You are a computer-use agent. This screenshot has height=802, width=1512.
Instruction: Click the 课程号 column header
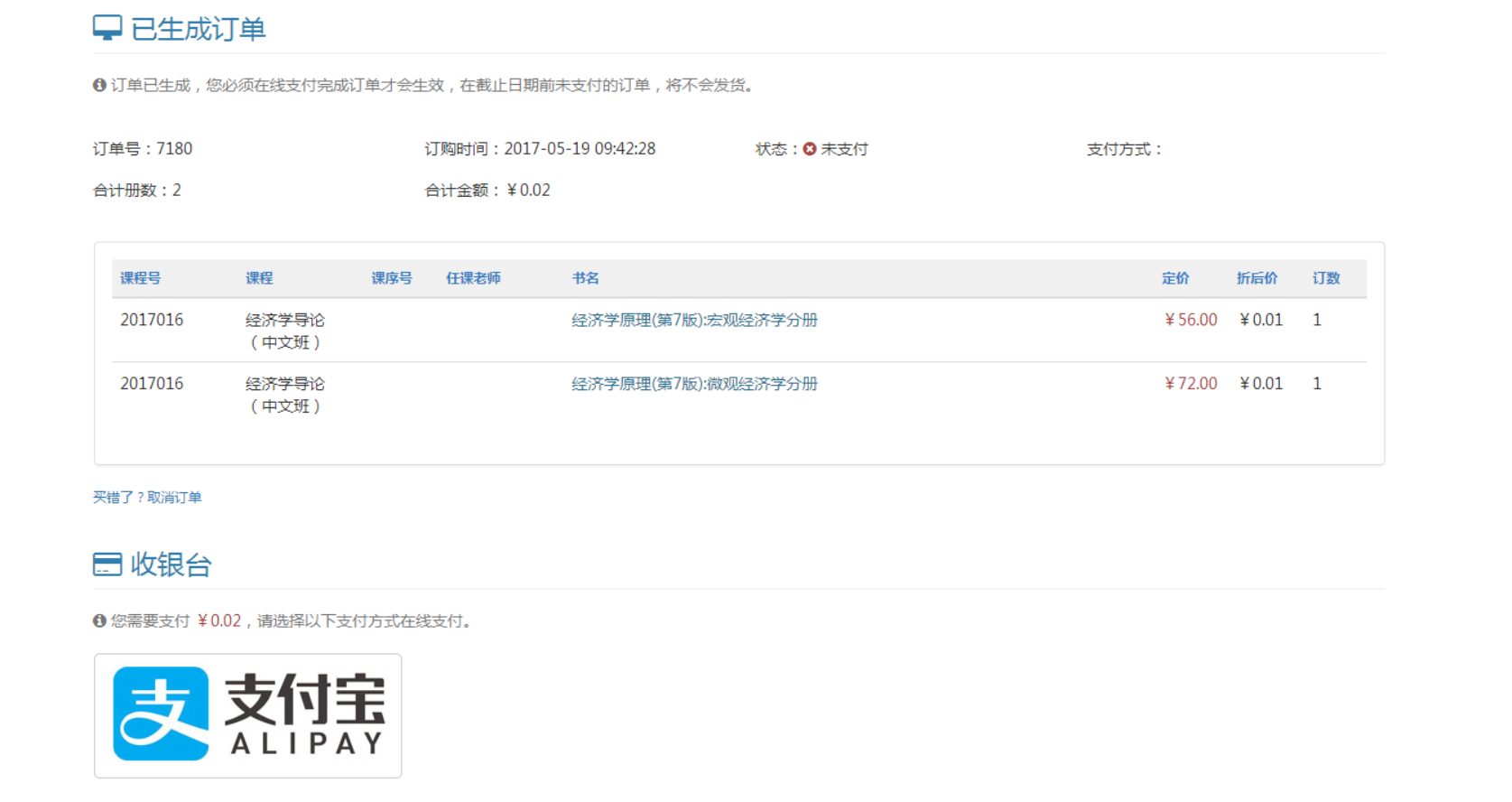point(141,278)
